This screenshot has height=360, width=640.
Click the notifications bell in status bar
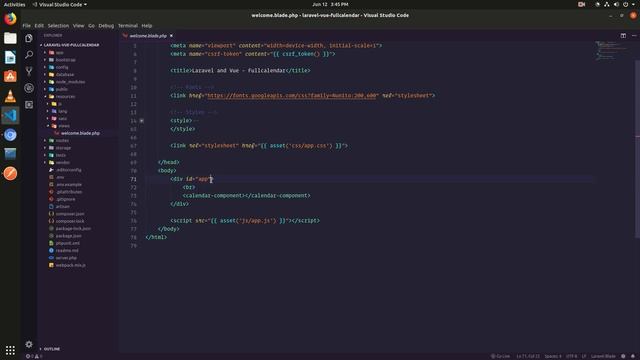633,356
